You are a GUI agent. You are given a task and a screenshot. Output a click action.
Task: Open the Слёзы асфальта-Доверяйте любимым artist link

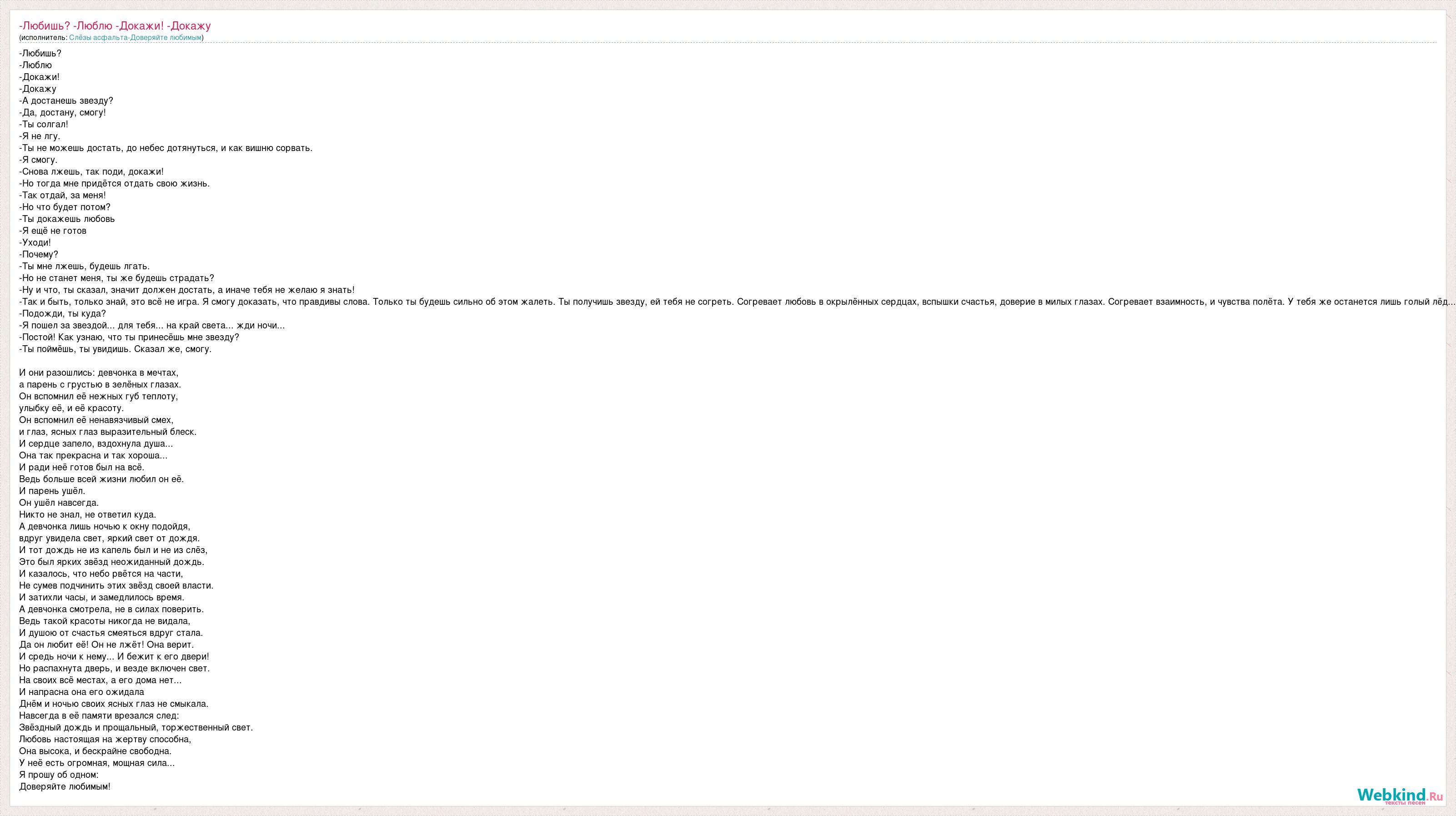[x=135, y=37]
